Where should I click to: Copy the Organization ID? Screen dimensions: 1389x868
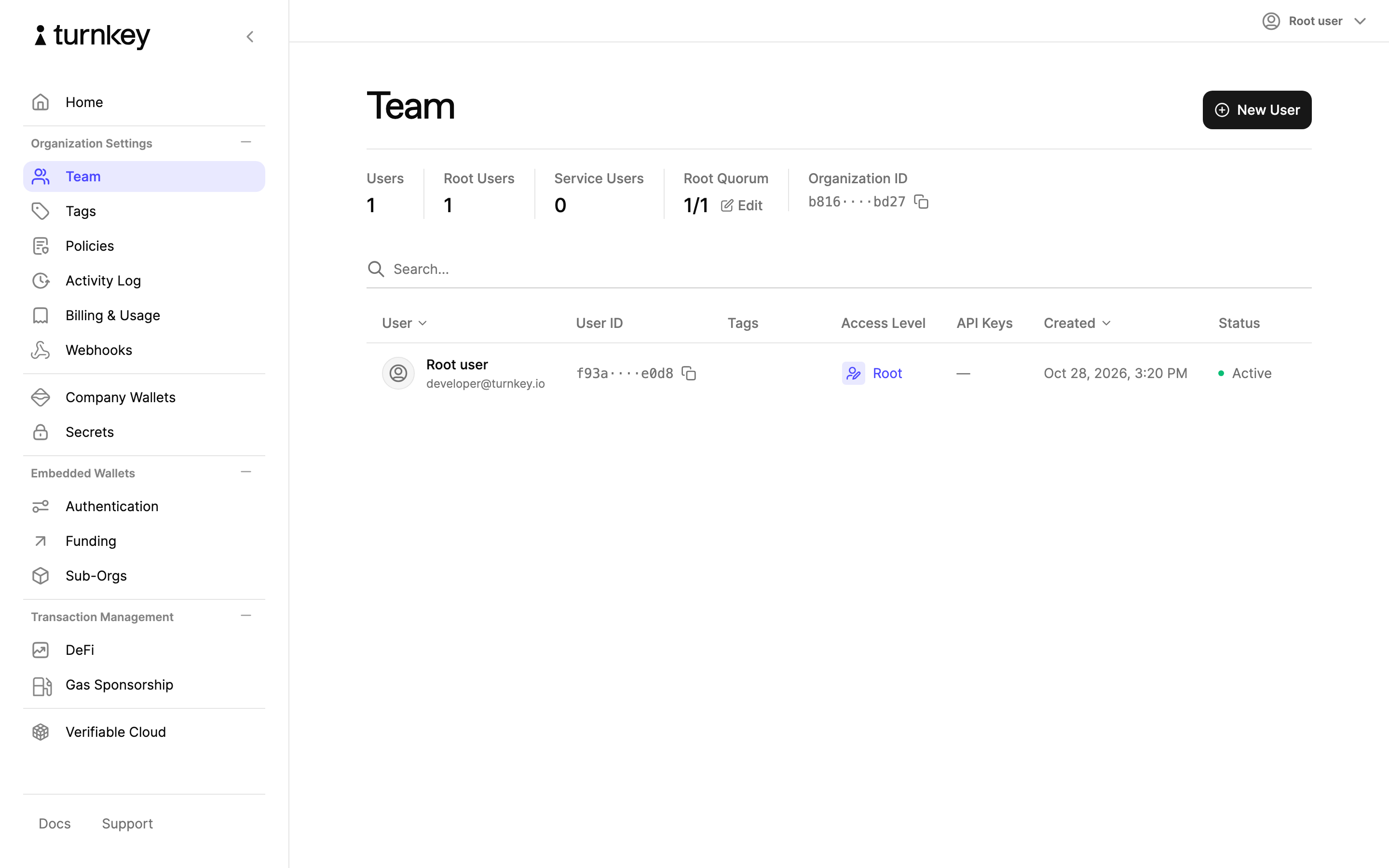(921, 202)
